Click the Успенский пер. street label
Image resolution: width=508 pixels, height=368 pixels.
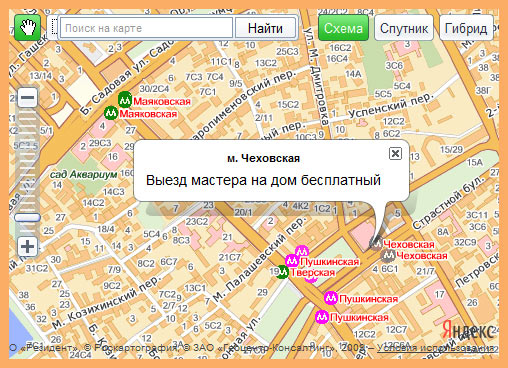point(390,105)
